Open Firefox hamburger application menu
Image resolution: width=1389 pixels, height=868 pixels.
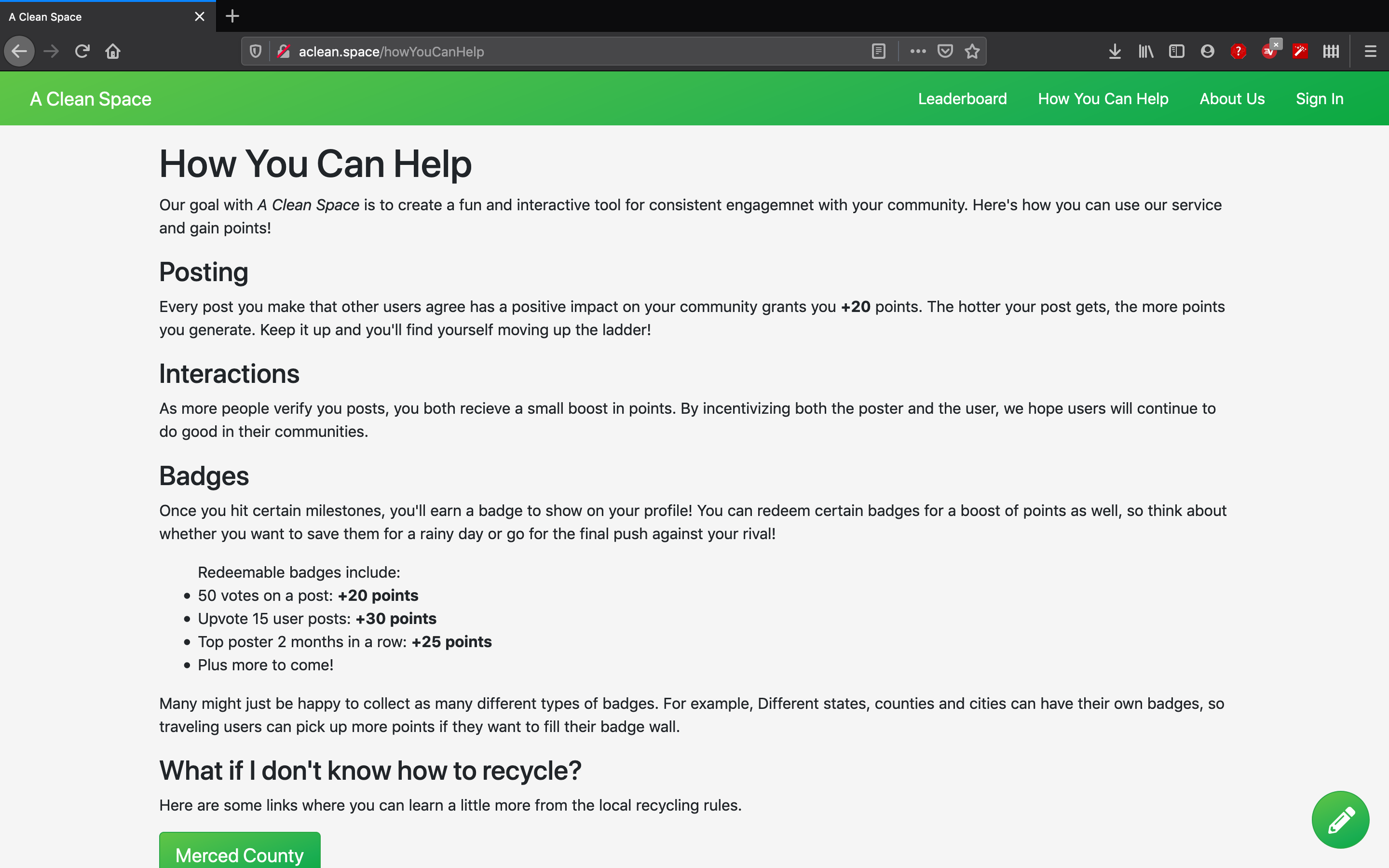[x=1370, y=52]
